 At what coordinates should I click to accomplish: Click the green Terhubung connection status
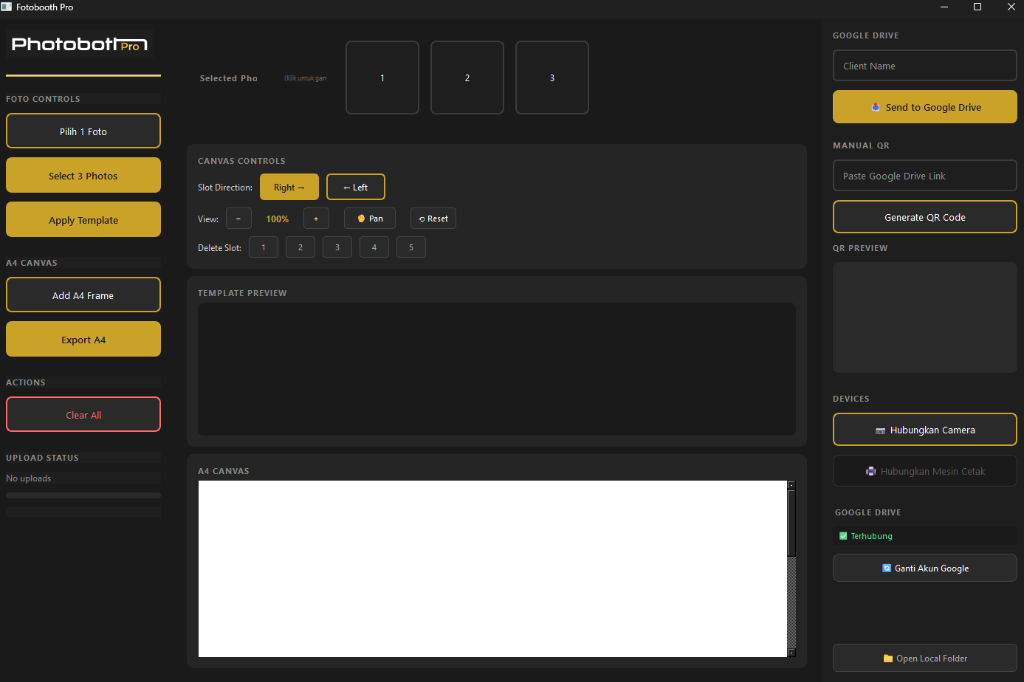click(x=865, y=536)
